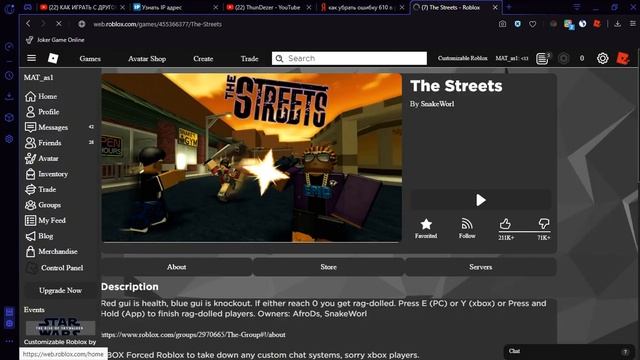Image resolution: width=640 pixels, height=360 pixels.
Task: Click the Home sidebar icon
Action: click(30, 96)
